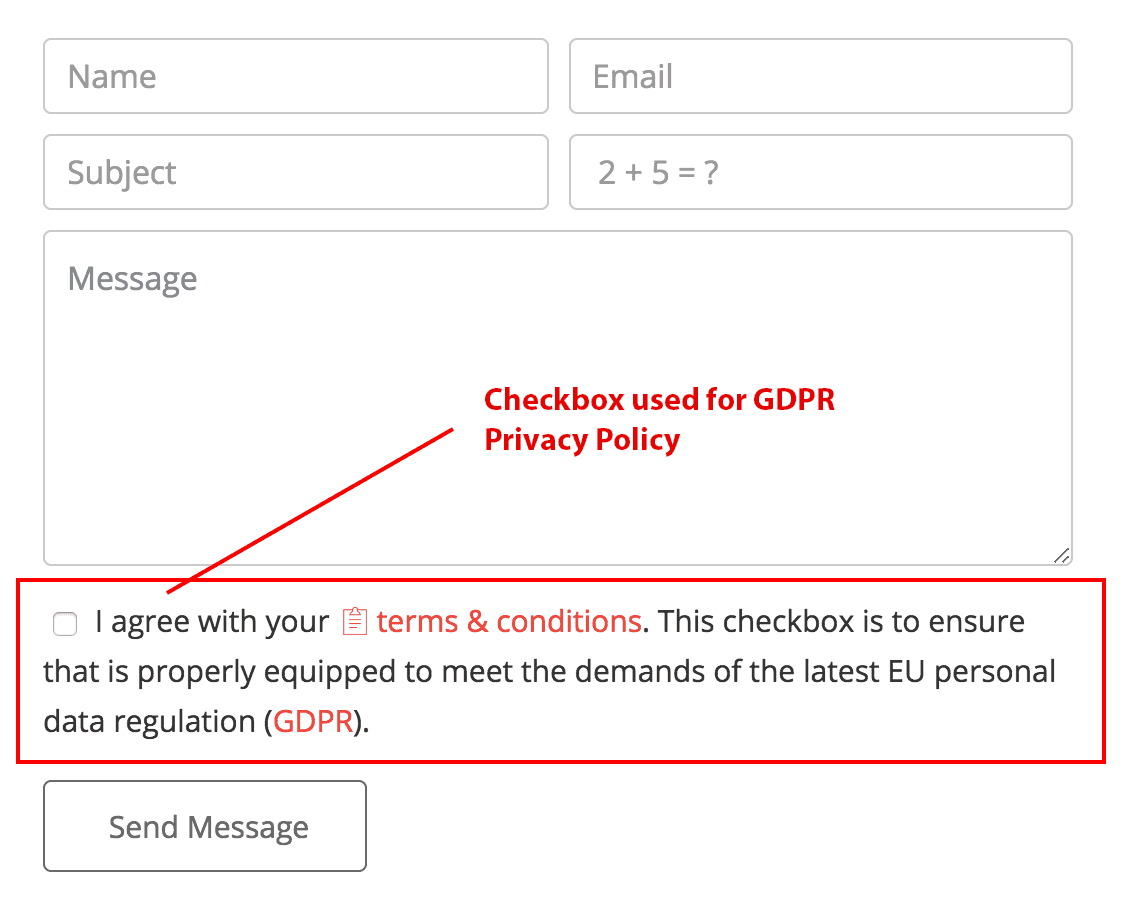Select the Subject text field
1122x916 pixels.
tap(295, 172)
